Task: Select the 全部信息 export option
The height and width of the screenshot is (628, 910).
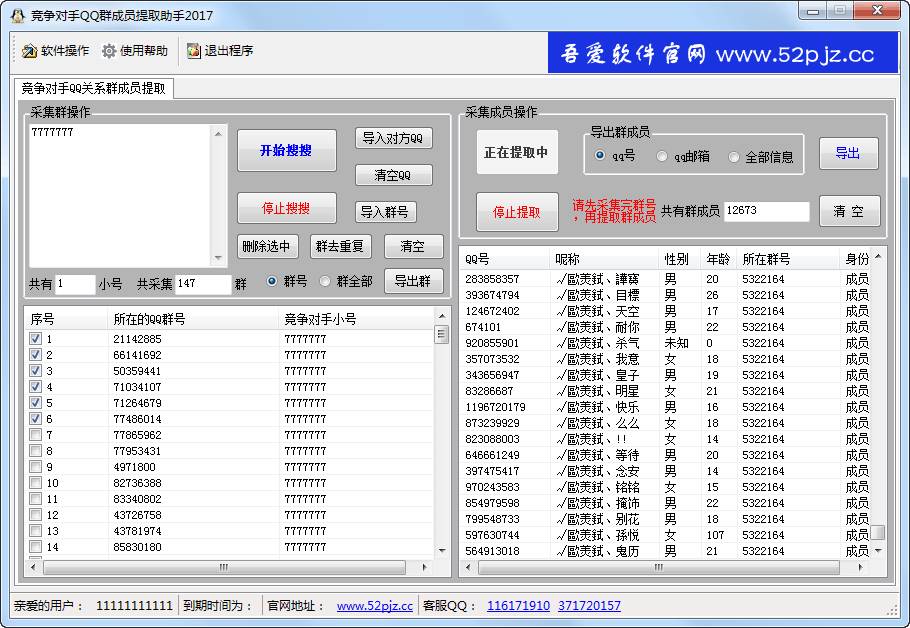Action: tap(734, 156)
